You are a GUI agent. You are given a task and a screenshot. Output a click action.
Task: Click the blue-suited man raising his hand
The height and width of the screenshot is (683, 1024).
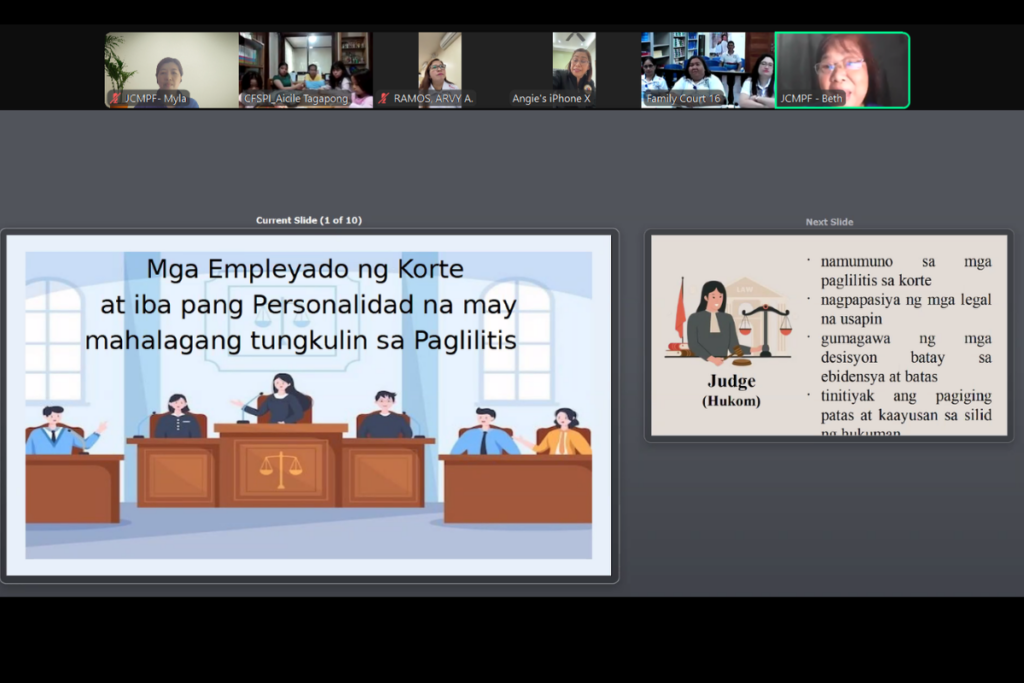click(60, 431)
